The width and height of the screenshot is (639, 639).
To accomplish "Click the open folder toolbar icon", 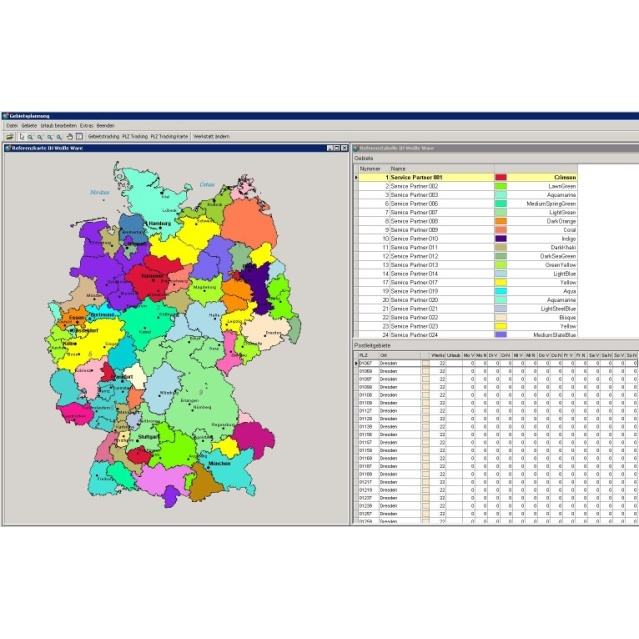I will [x=10, y=137].
